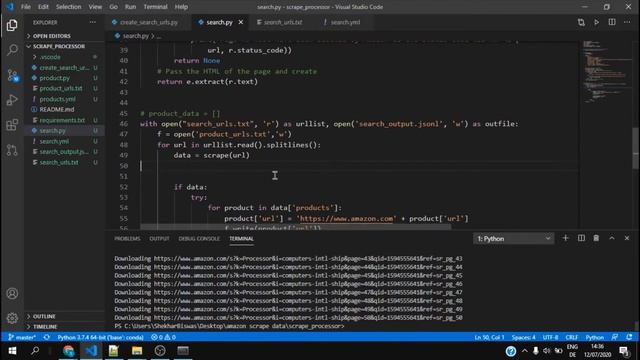The height and width of the screenshot is (360, 640).
Task: Open the Action Center notification icon
Action: tap(624, 351)
